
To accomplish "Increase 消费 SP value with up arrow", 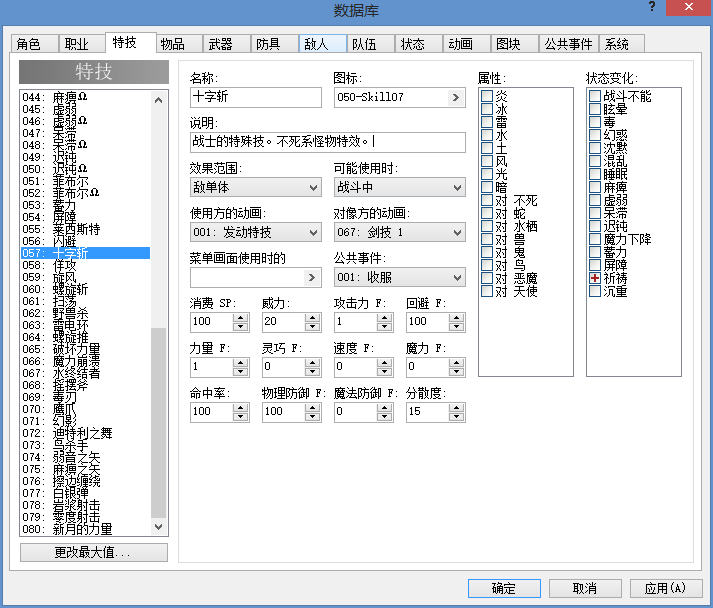I will pos(241,317).
